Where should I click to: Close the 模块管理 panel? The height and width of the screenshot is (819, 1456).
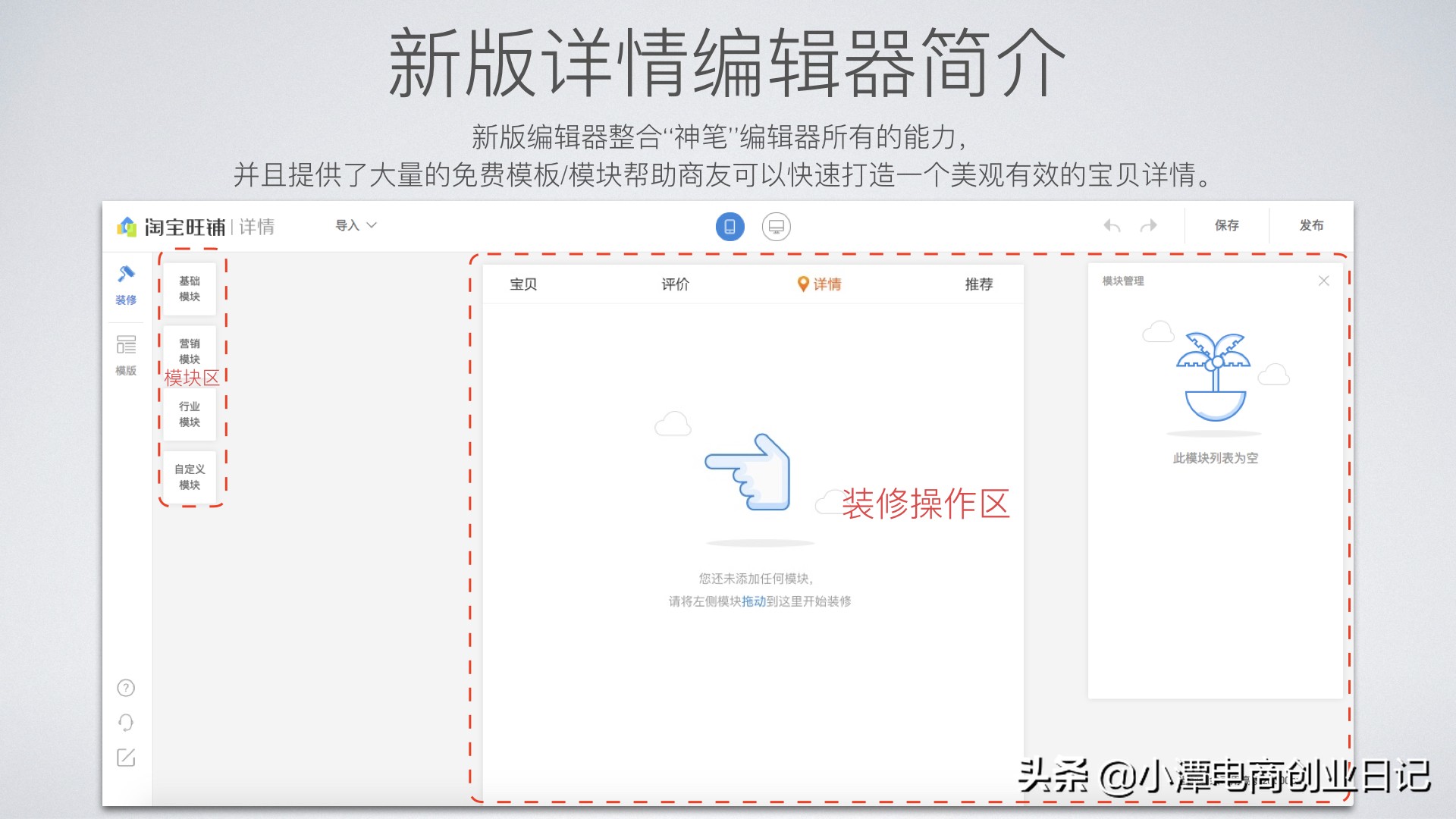coord(1324,281)
